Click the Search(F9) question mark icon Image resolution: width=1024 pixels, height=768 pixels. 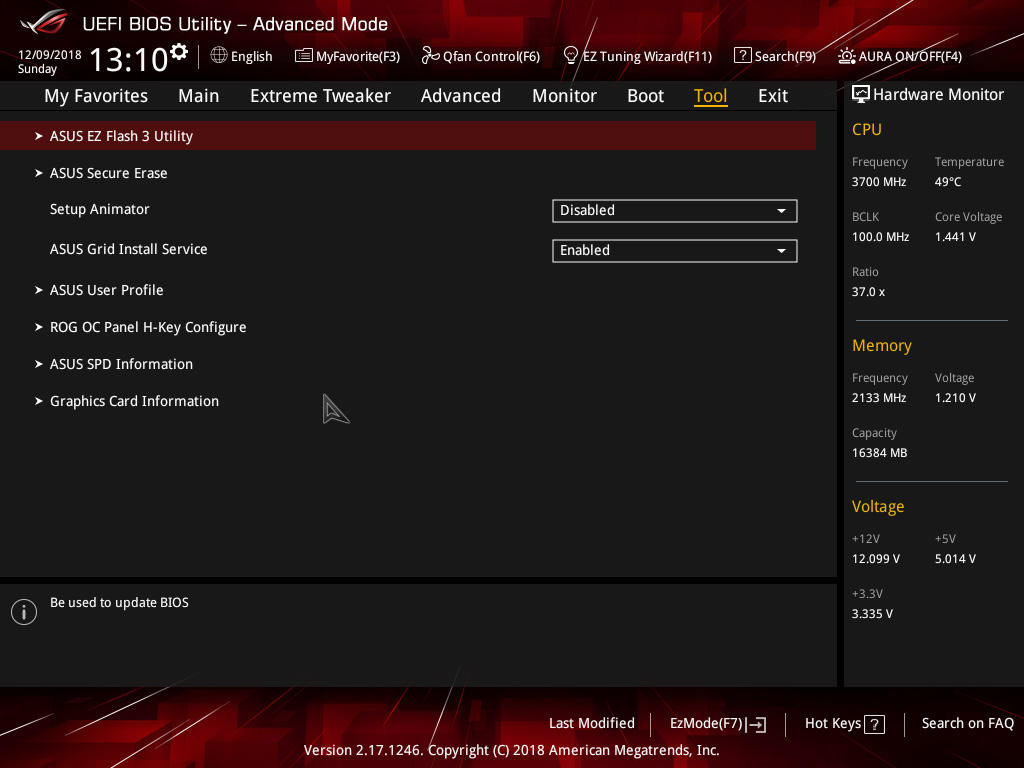743,56
